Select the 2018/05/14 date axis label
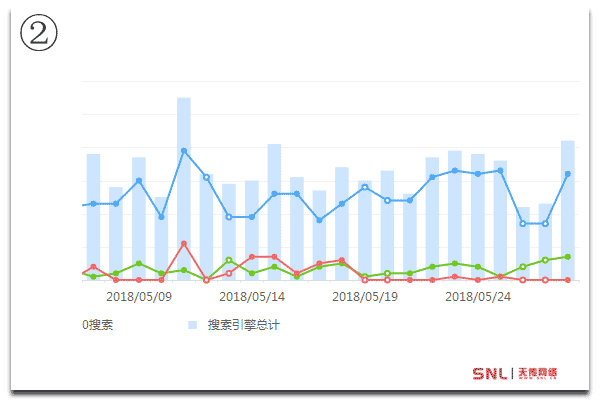The width and height of the screenshot is (600, 405). pyautogui.click(x=252, y=297)
